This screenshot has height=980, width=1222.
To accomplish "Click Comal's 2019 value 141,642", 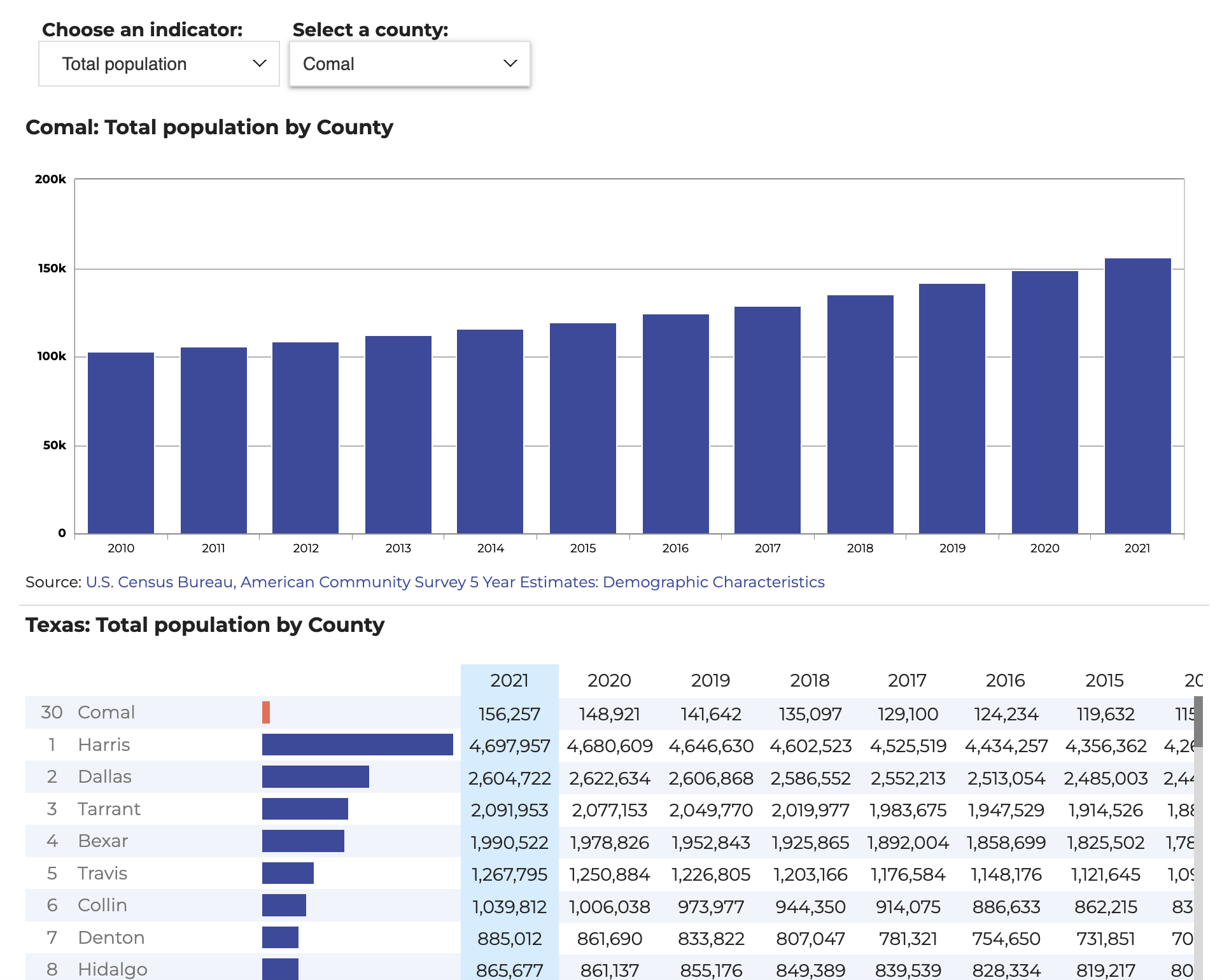I will pos(710,714).
